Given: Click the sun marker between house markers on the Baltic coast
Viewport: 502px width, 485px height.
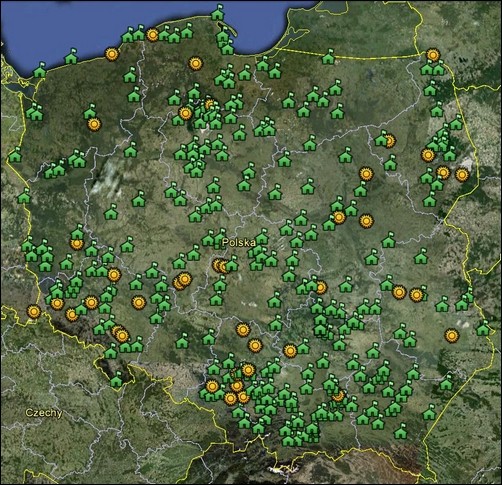Looking at the screenshot, I should [152, 35].
